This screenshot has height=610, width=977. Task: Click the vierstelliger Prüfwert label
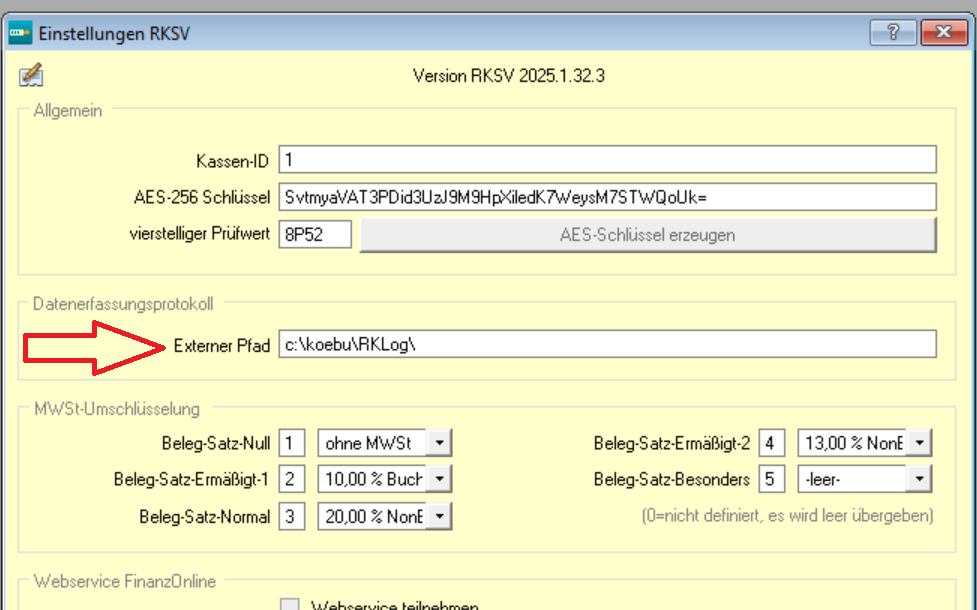pos(200,234)
